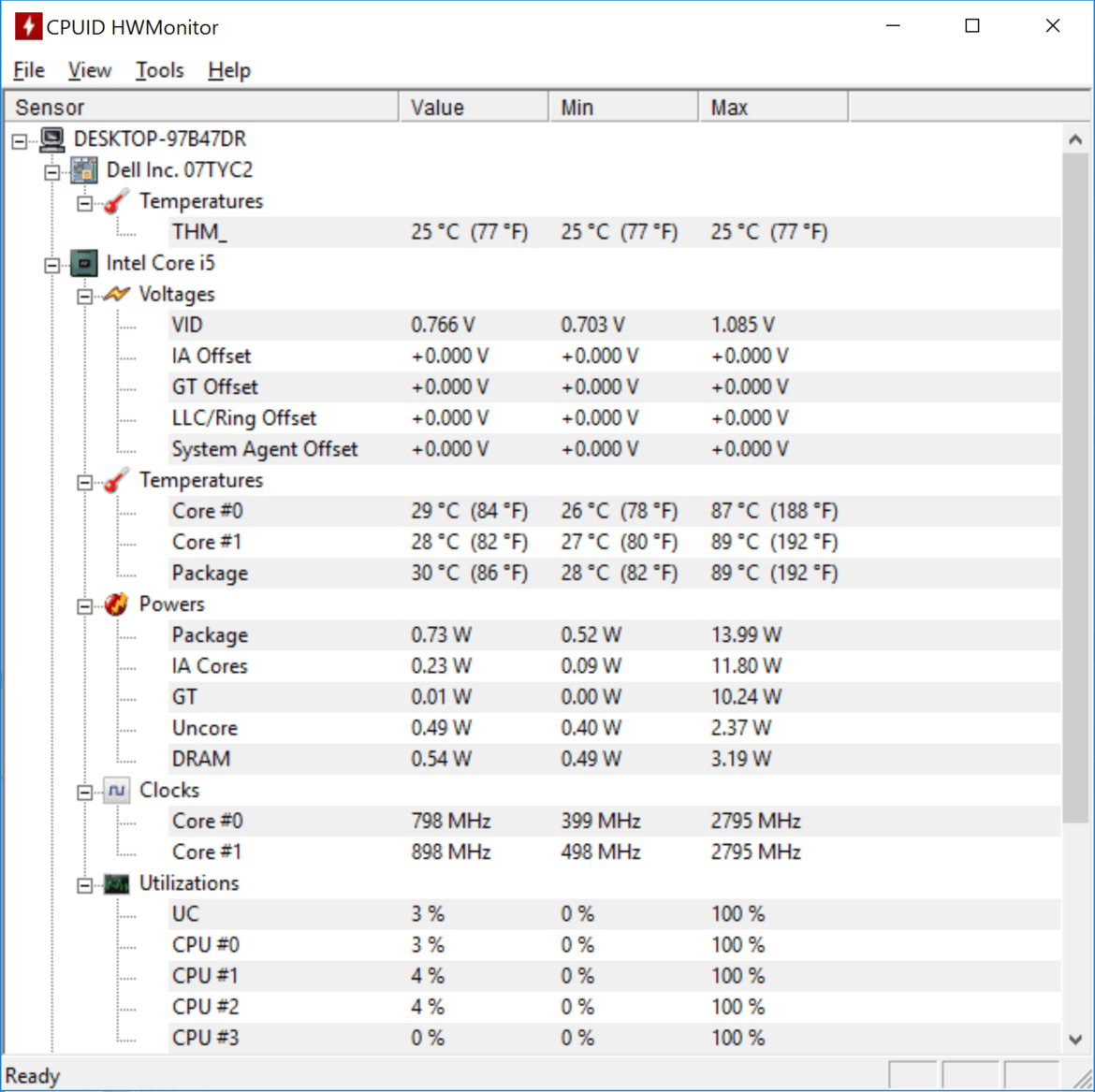This screenshot has height=1092, width=1095.
Task: Collapse the Powers group
Action: pos(84,606)
